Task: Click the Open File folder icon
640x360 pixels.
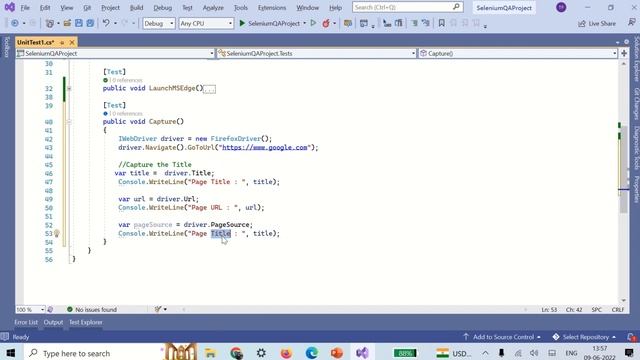Action: point(67,23)
